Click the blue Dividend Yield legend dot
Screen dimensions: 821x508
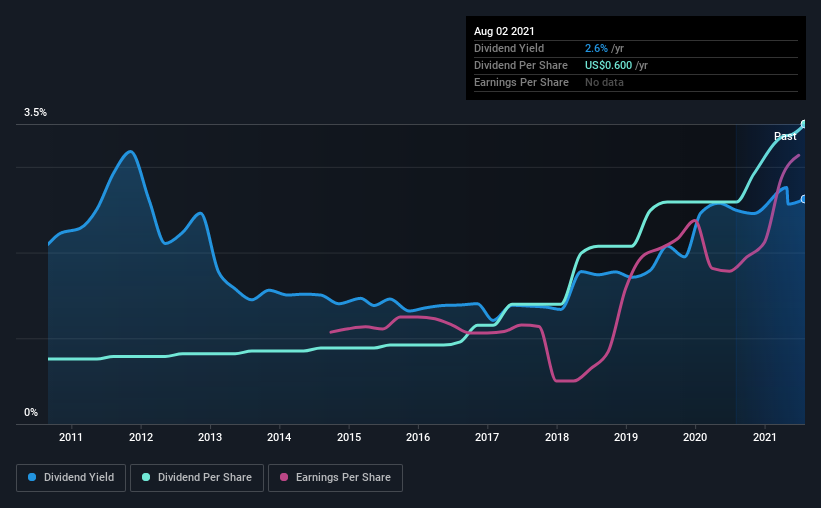[32, 477]
